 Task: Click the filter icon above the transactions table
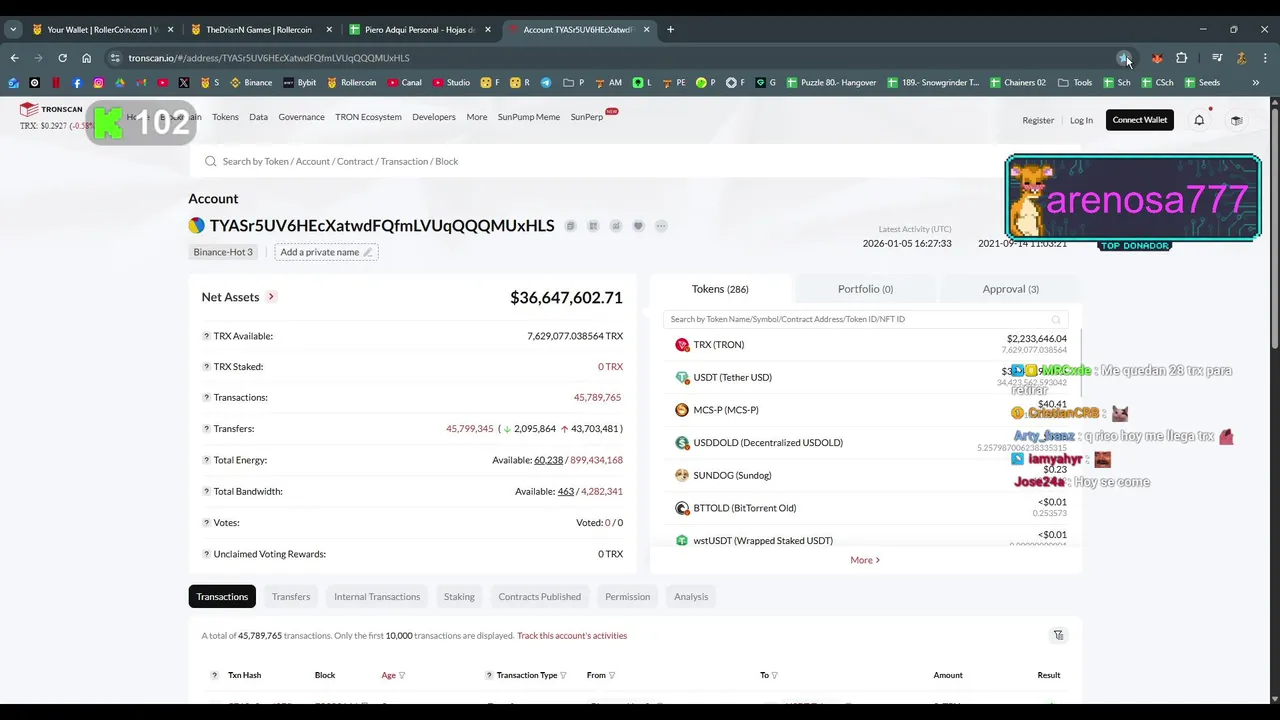(1058, 635)
